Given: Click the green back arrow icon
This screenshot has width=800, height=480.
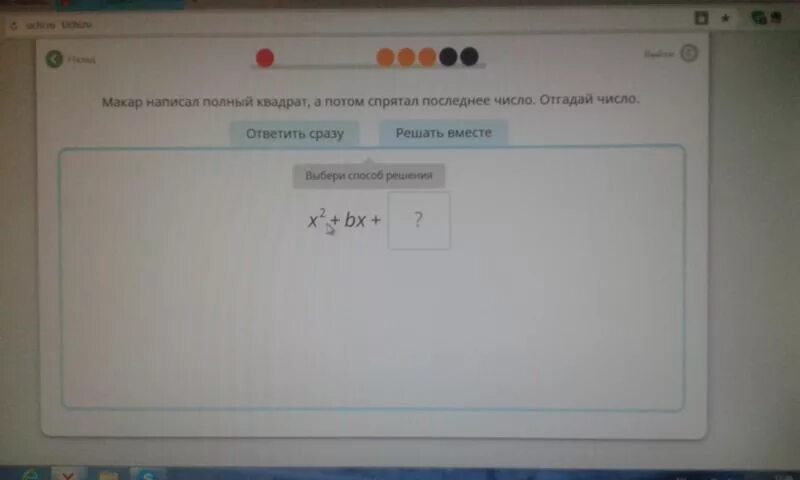Looking at the screenshot, I should click(54, 59).
